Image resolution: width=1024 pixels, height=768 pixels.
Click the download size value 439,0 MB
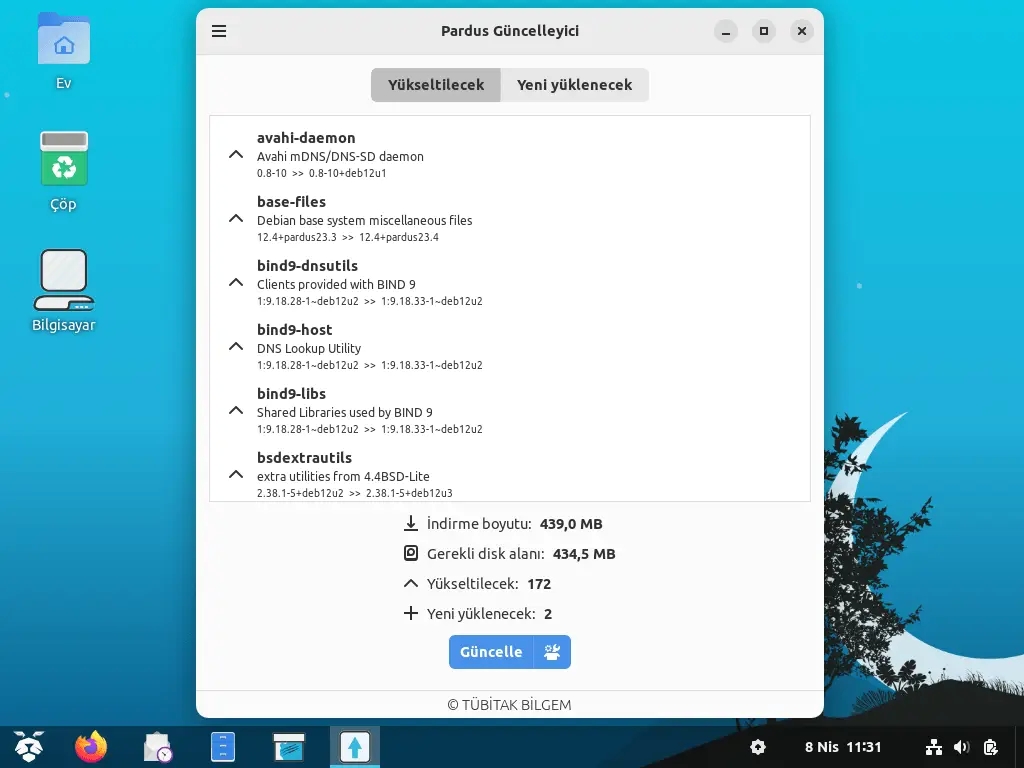coord(571,524)
